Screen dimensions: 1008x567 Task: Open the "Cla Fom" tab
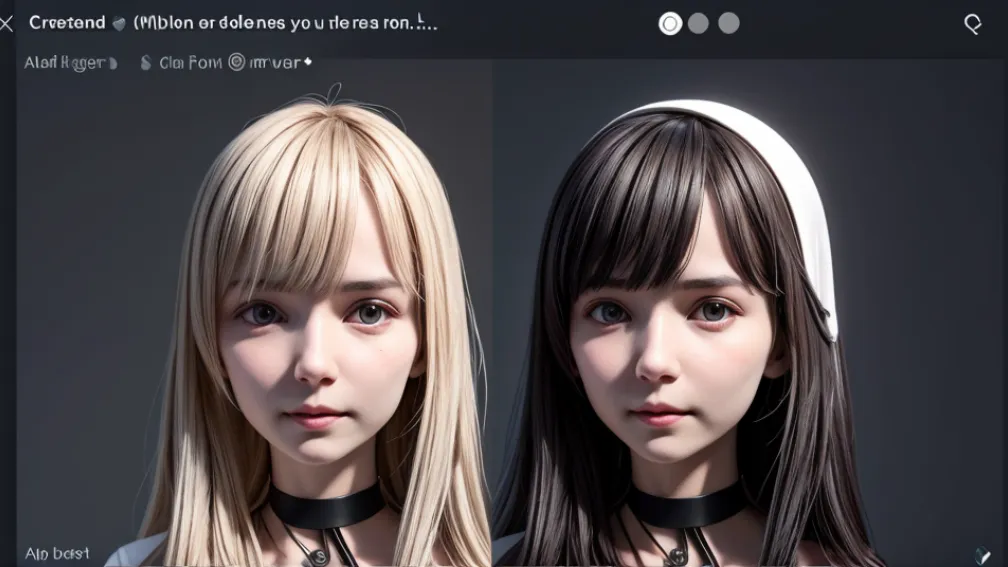click(190, 63)
